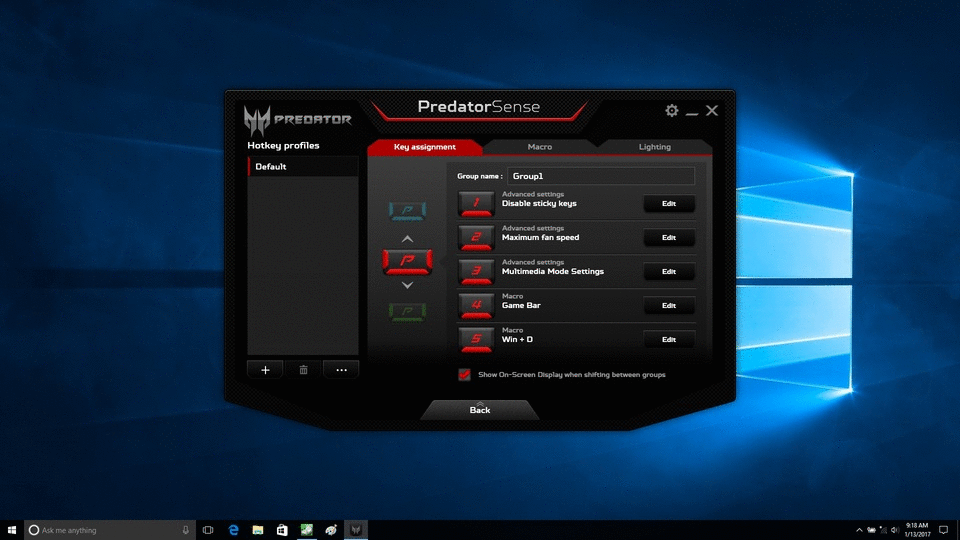Select the red P group key

[407, 261]
